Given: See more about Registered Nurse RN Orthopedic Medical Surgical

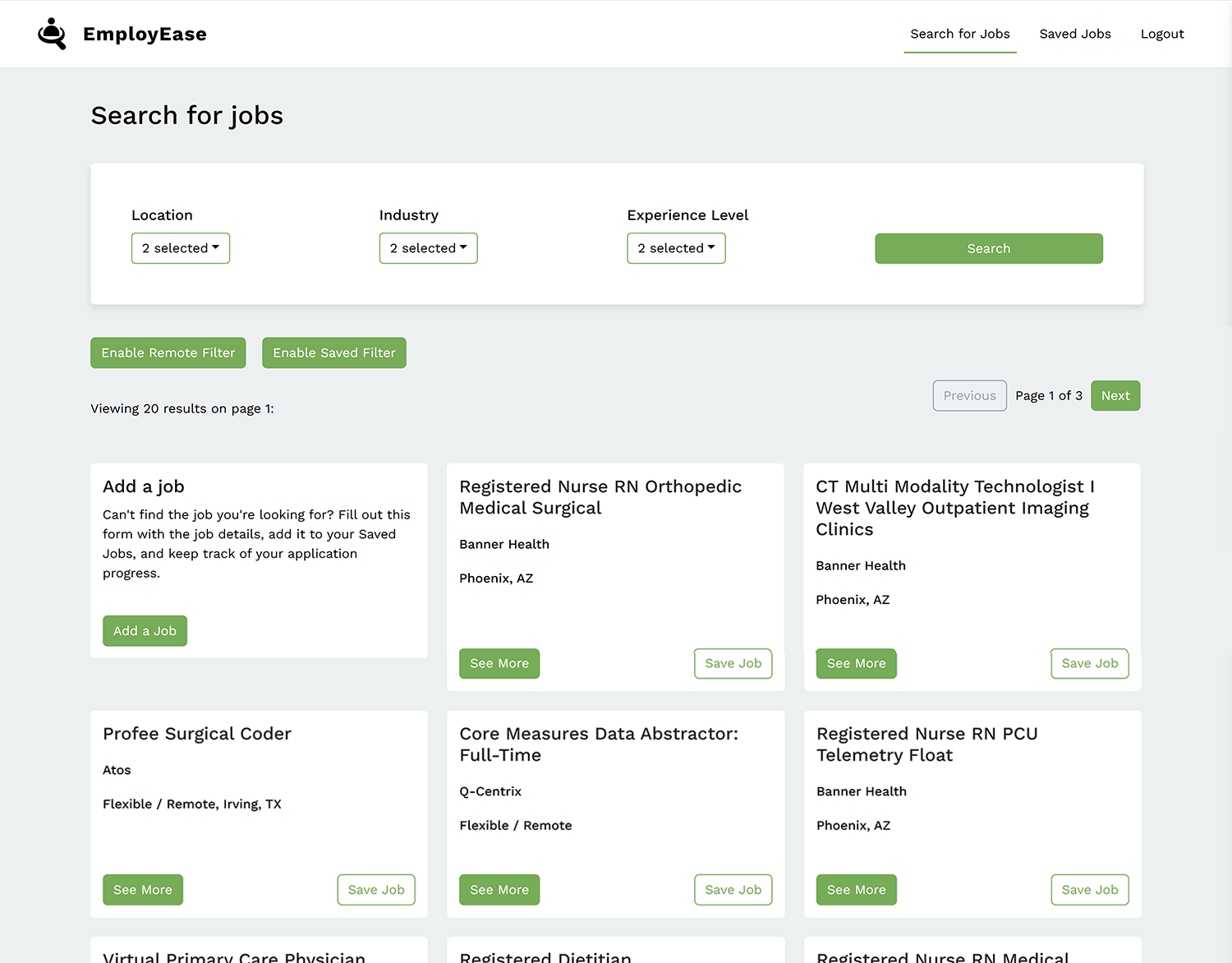Looking at the screenshot, I should coord(499,663).
